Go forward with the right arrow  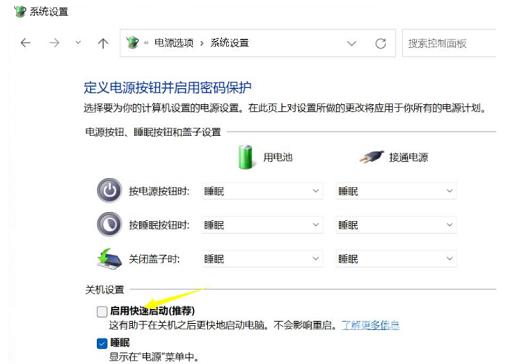coord(54,43)
